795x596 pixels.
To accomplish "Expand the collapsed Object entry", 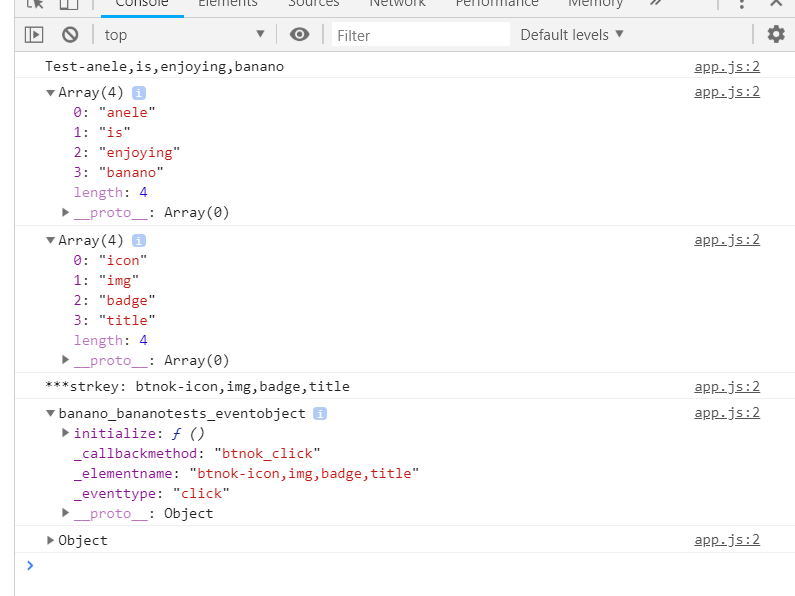I will click(x=51, y=541).
